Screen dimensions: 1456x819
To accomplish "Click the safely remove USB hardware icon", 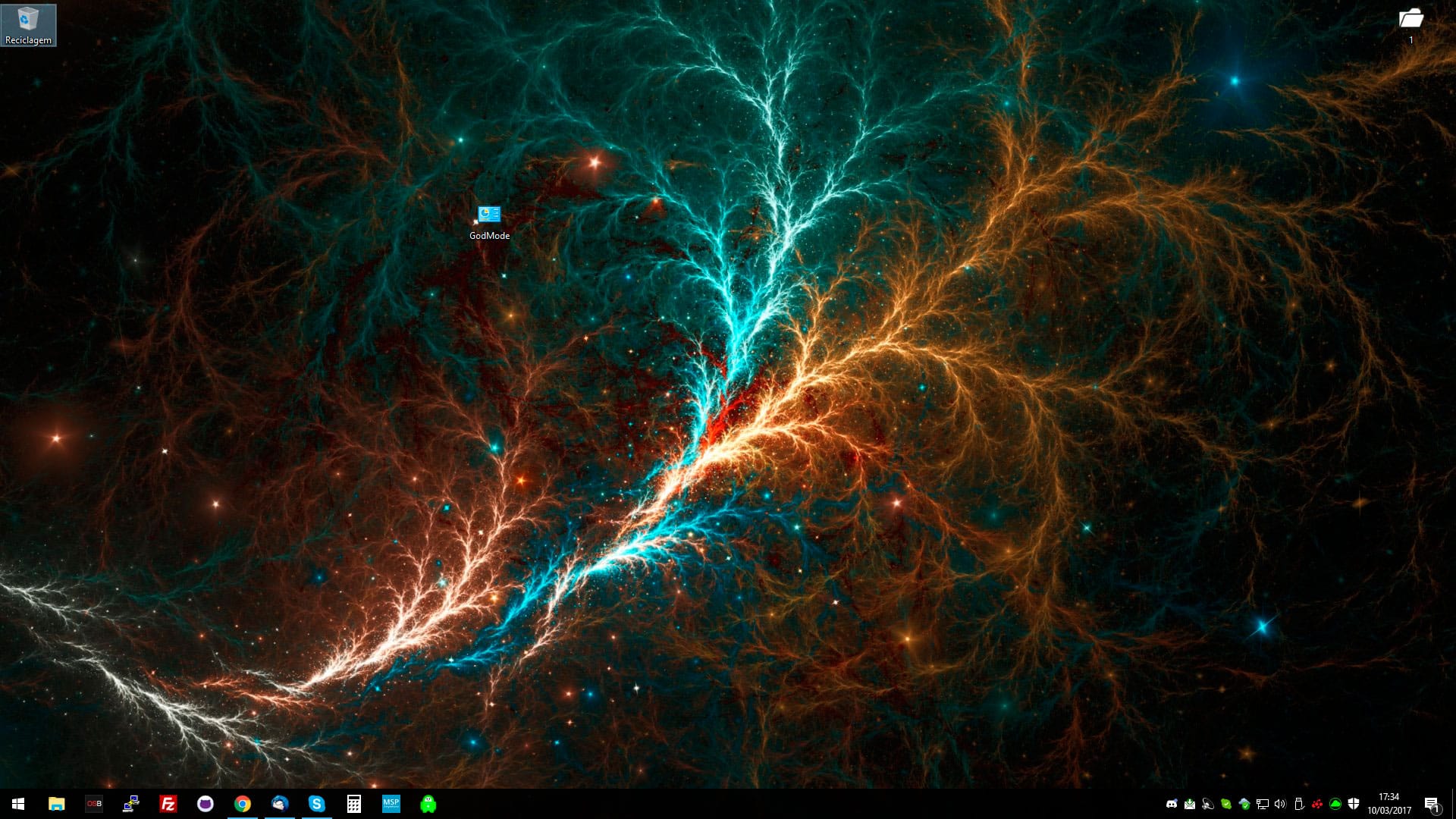I will pyautogui.click(x=1299, y=804).
